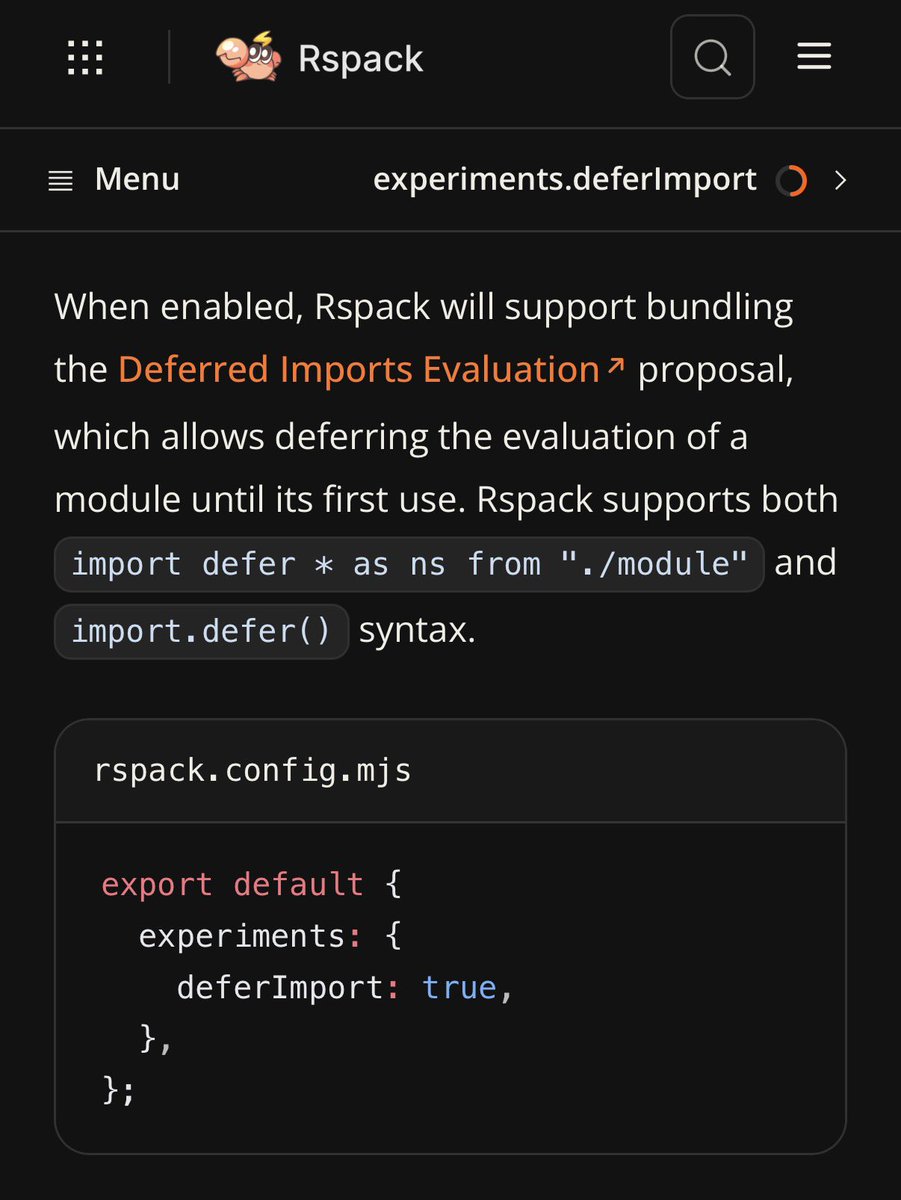This screenshot has height=1200, width=901.
Task: Click the external link arrow after Evaluation
Action: (x=615, y=366)
